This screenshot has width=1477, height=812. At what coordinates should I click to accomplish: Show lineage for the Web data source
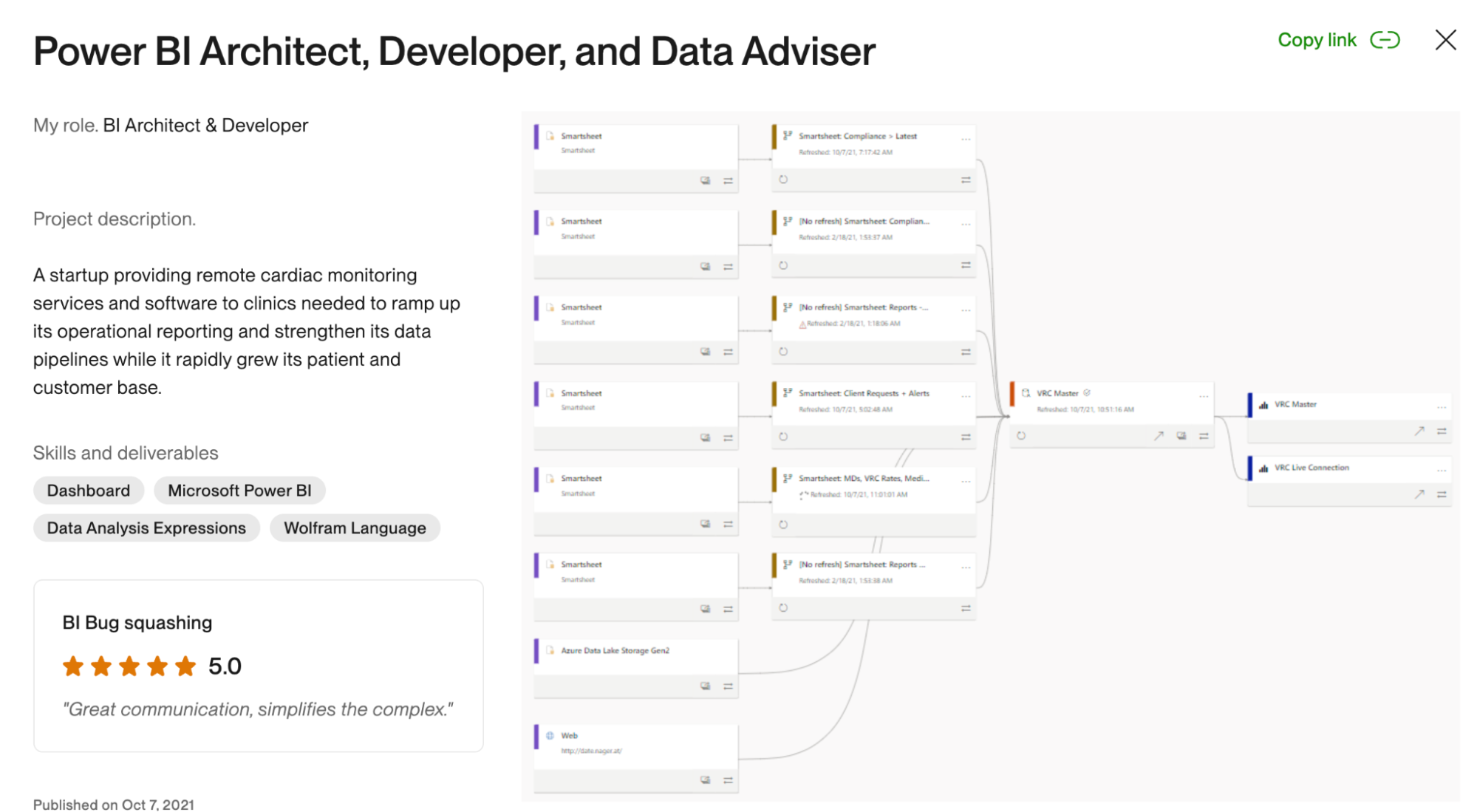coord(728,780)
